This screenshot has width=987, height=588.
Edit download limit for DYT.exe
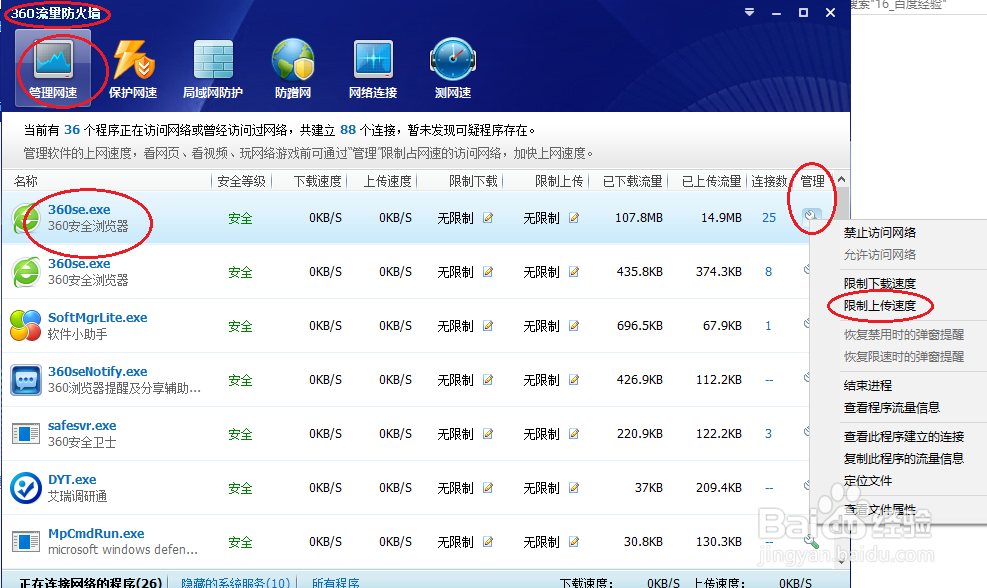(x=488, y=488)
